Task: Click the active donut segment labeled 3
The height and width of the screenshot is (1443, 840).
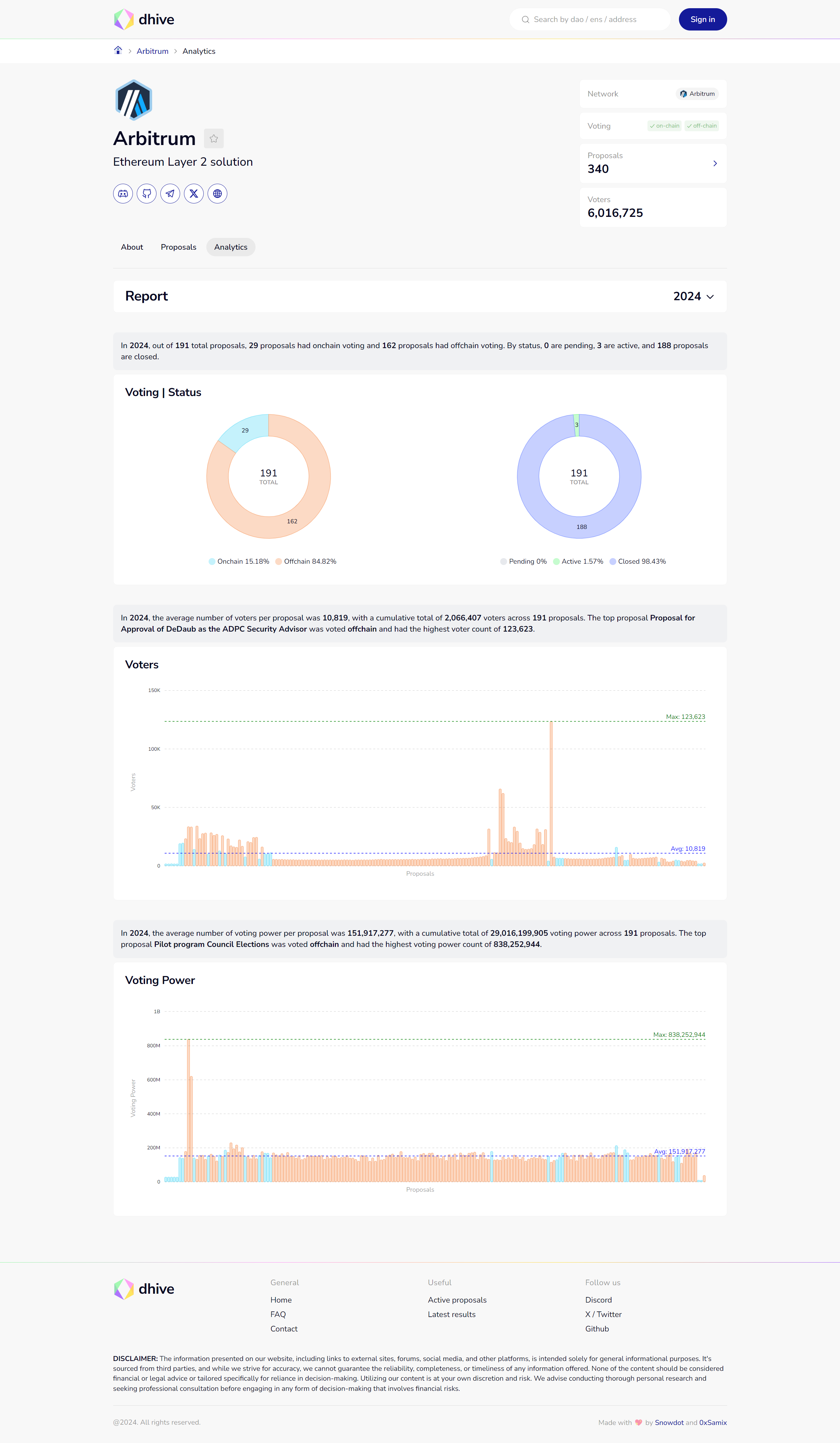Action: [577, 425]
